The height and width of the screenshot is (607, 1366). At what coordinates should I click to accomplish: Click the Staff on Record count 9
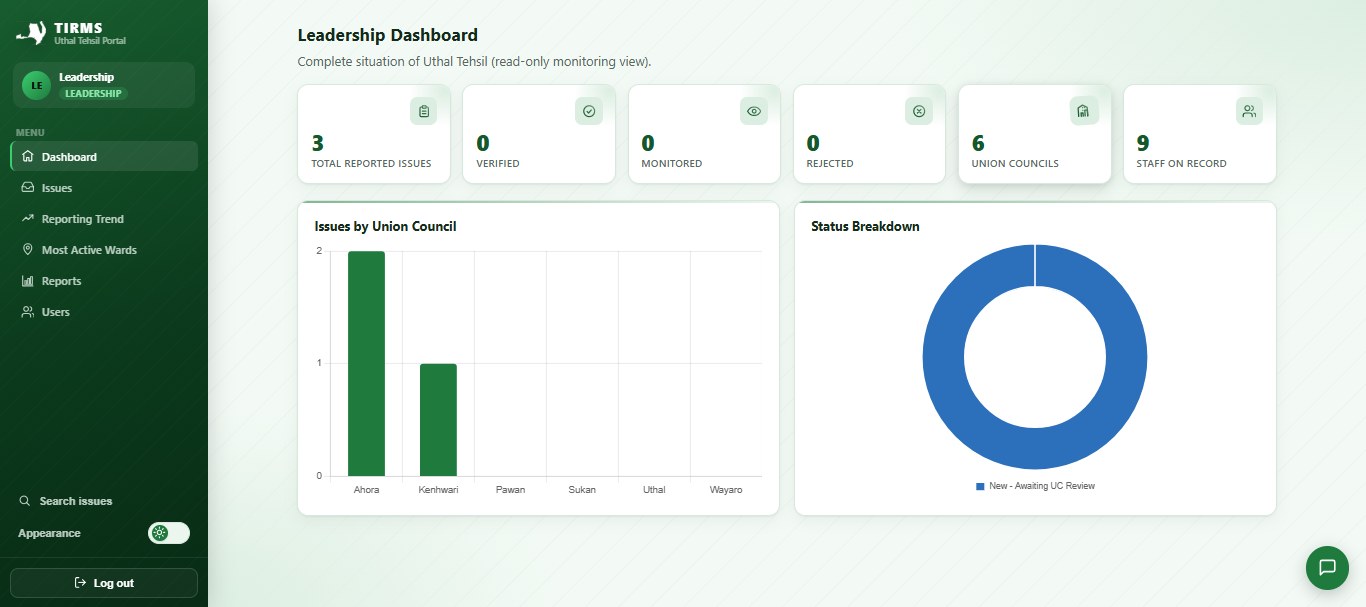[1143, 143]
